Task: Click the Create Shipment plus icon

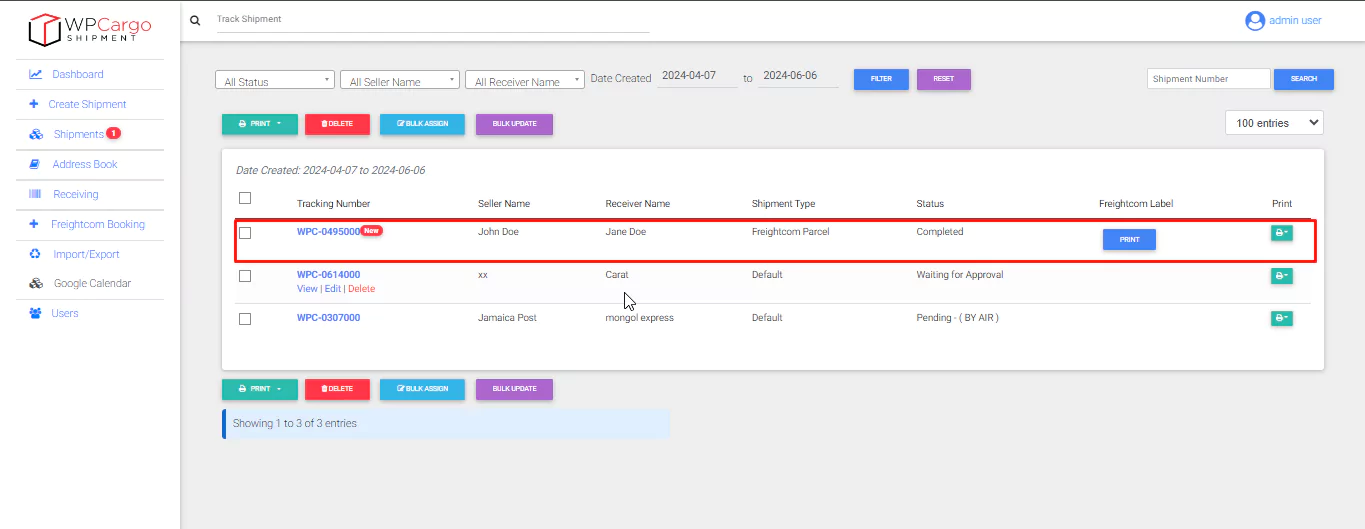Action: pos(34,104)
